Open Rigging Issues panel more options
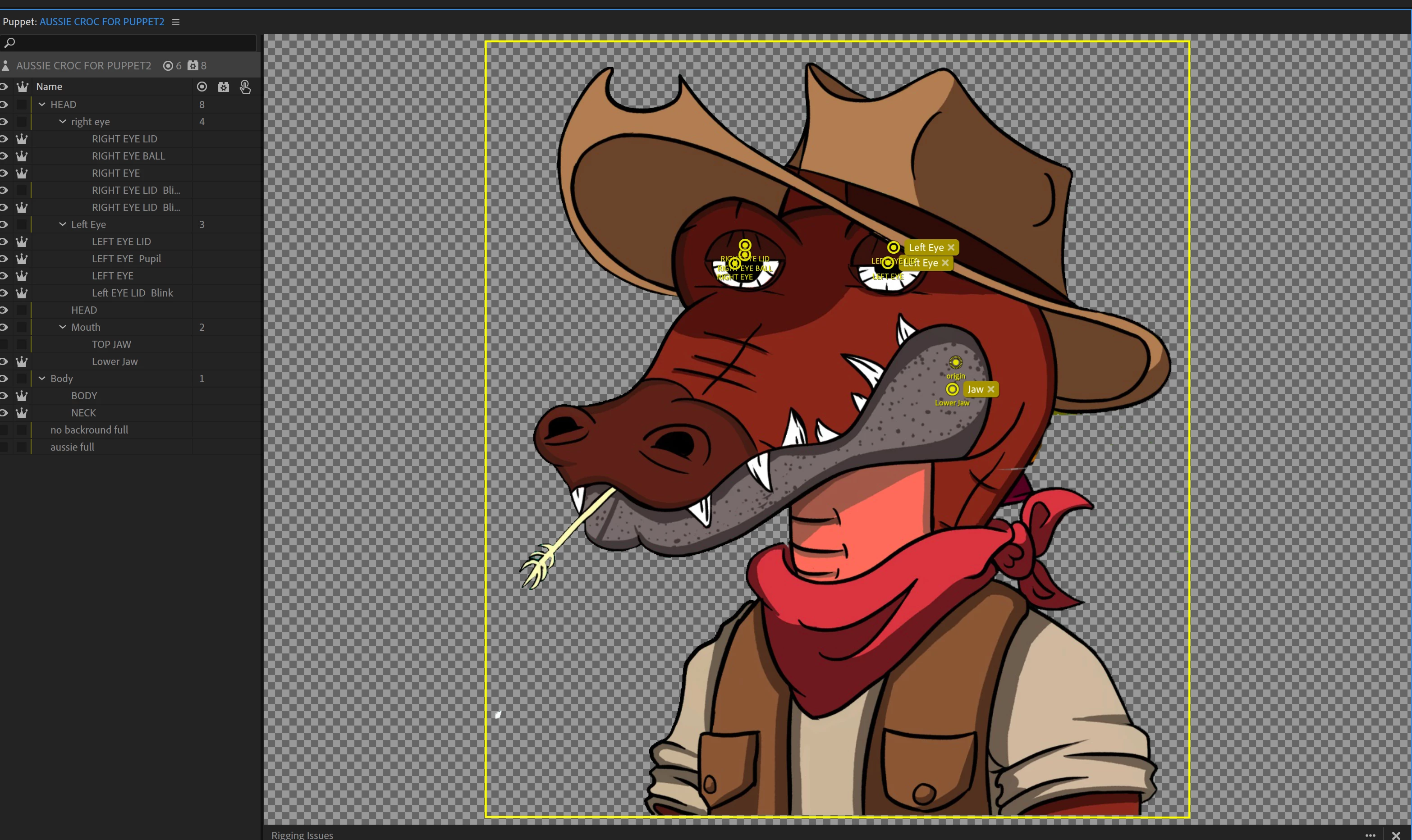This screenshot has height=840, width=1412. point(1370,835)
